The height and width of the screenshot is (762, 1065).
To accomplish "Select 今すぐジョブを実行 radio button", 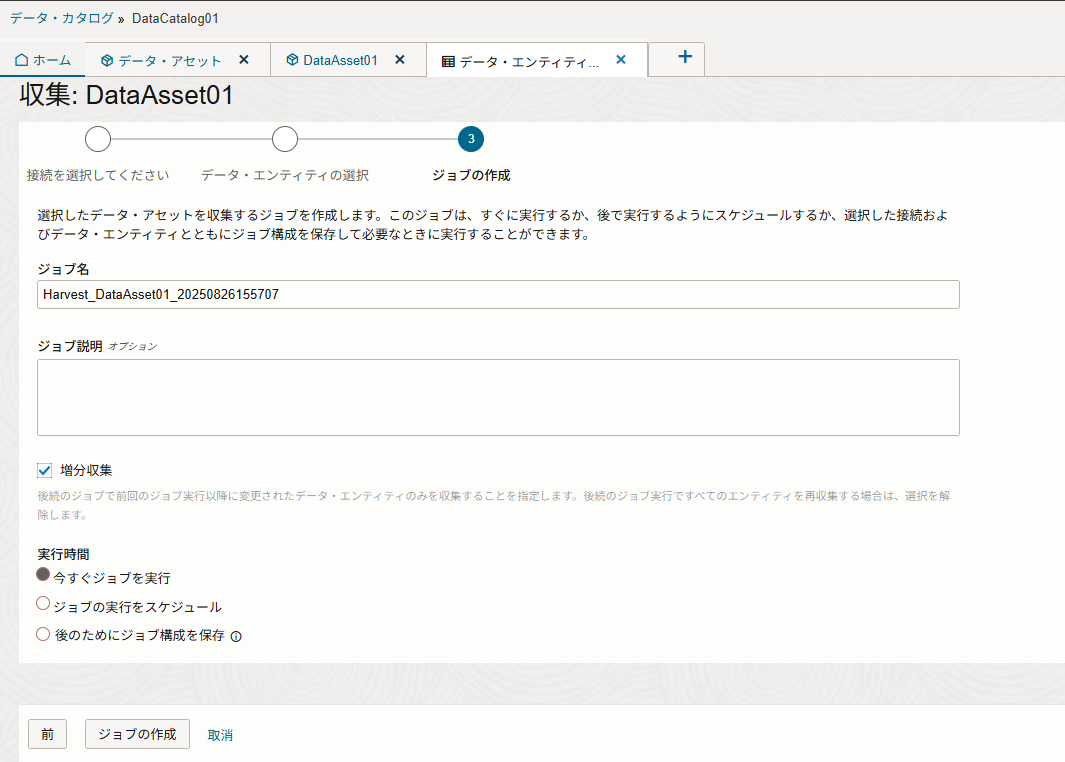I will pyautogui.click(x=43, y=575).
